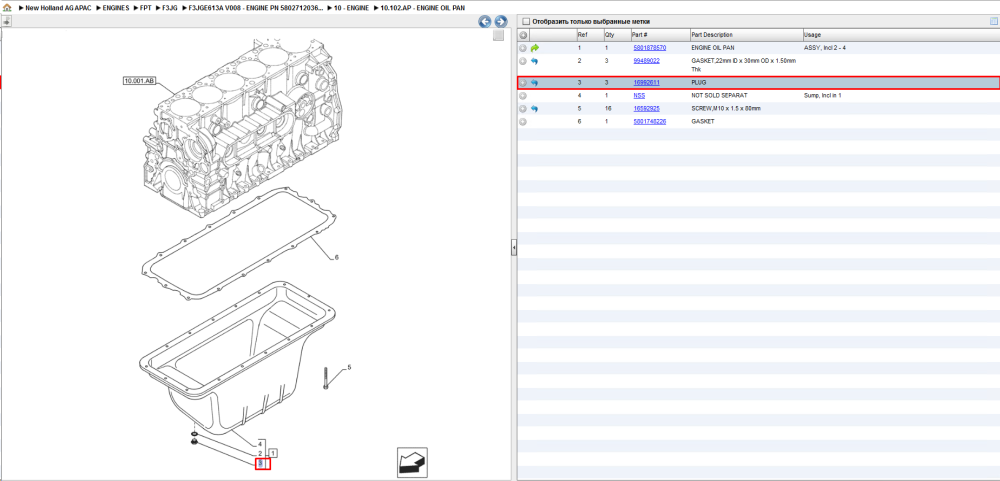The width and height of the screenshot is (1000, 481).
Task: Click the blue arrow icon in SCREW M10 row
Action: pyautogui.click(x=534, y=108)
